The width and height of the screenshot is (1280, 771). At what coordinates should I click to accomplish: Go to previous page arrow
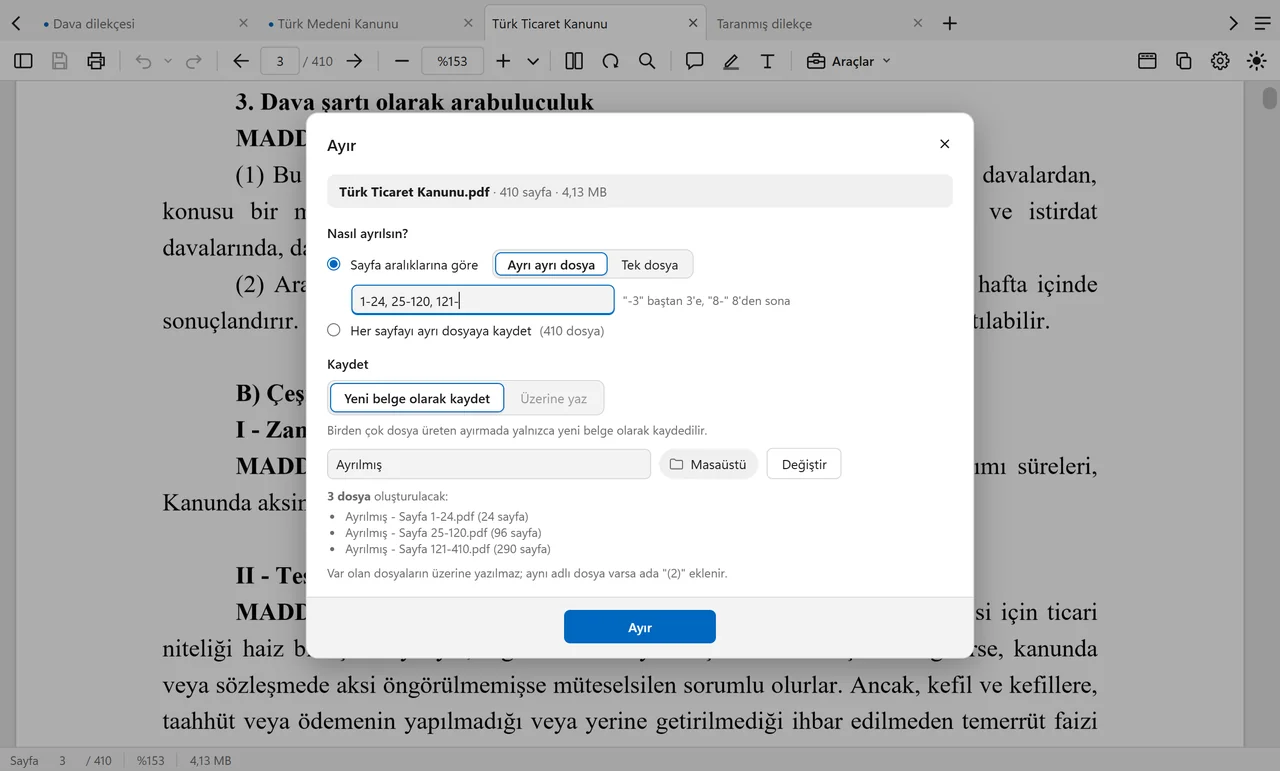(241, 61)
